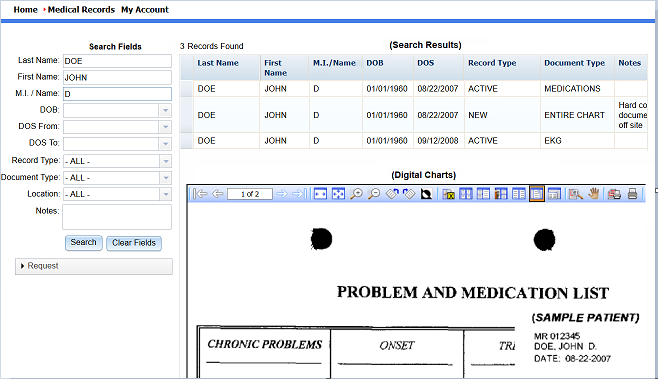This screenshot has width=658, height=379.
Task: Zoom out with the minus magnifier
Action: 374,193
